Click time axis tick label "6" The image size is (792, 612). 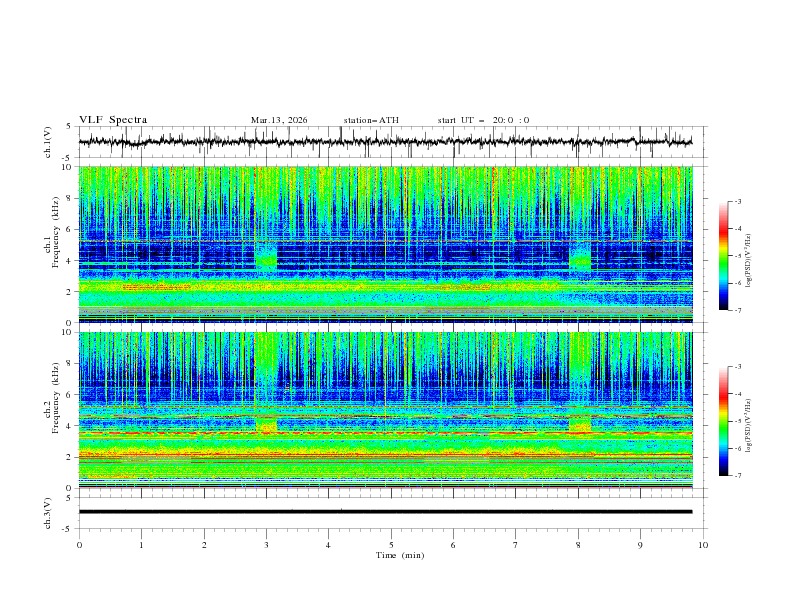pos(453,545)
